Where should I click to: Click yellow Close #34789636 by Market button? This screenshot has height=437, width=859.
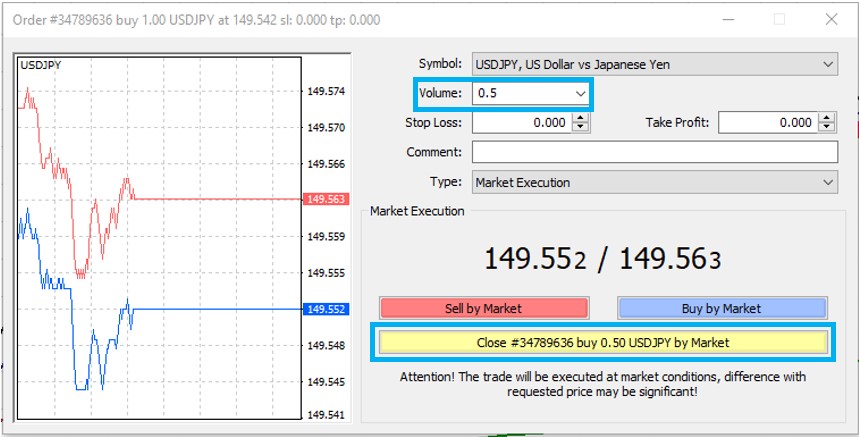coord(602,342)
